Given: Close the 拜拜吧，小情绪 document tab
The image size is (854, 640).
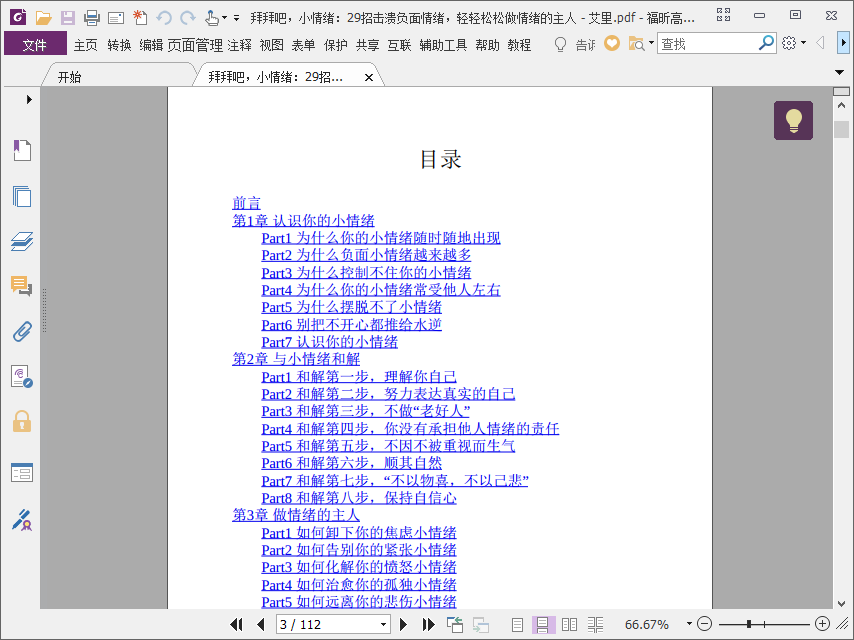Looking at the screenshot, I should click(x=369, y=77).
